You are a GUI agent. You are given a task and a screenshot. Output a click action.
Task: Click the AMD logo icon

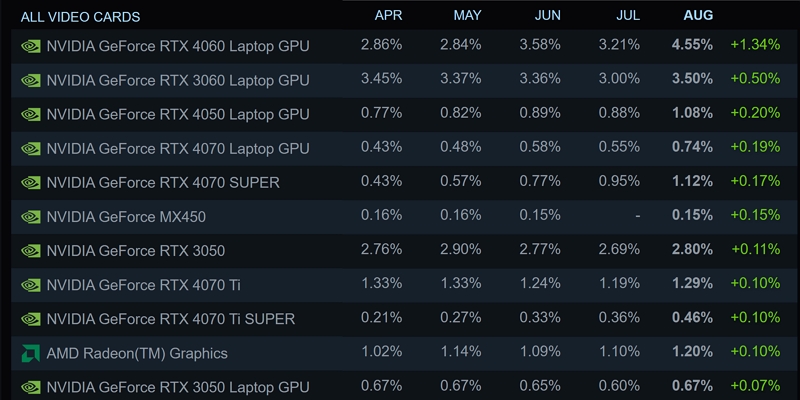(x=30, y=353)
